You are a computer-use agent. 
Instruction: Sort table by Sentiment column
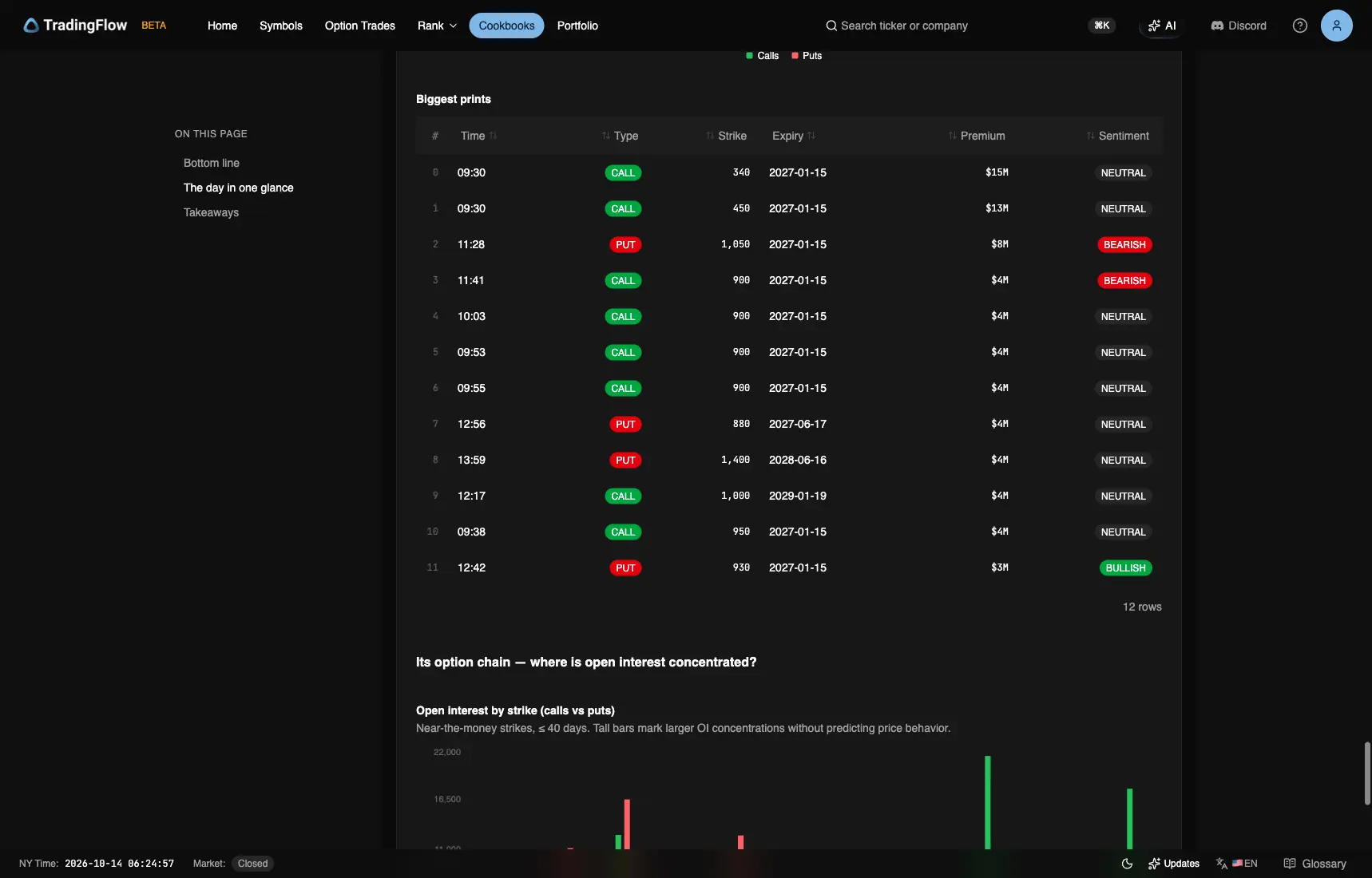(x=1117, y=136)
